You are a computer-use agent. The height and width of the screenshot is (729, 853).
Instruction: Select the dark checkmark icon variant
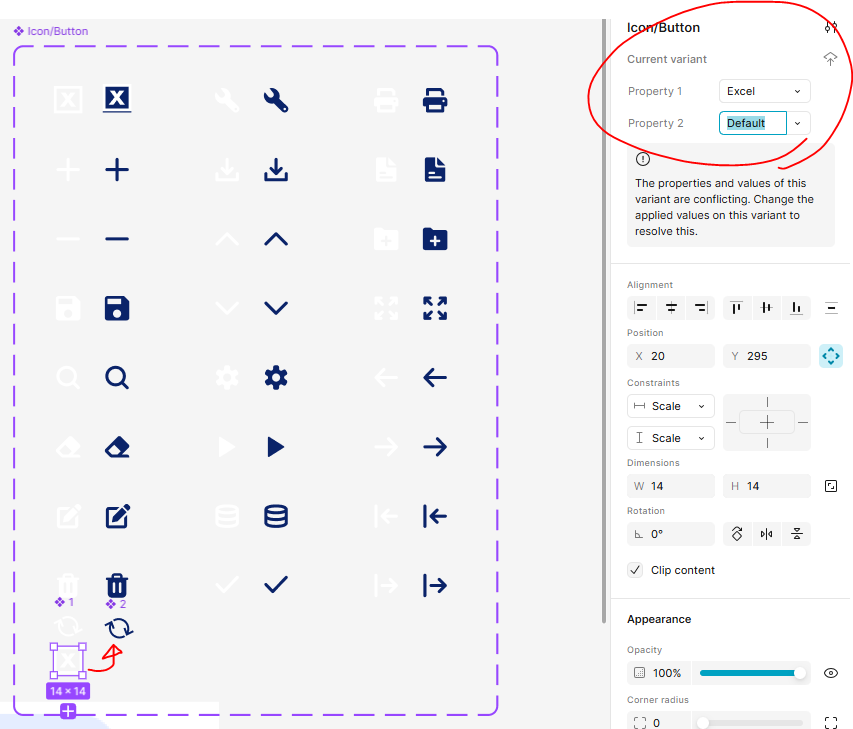pos(276,585)
